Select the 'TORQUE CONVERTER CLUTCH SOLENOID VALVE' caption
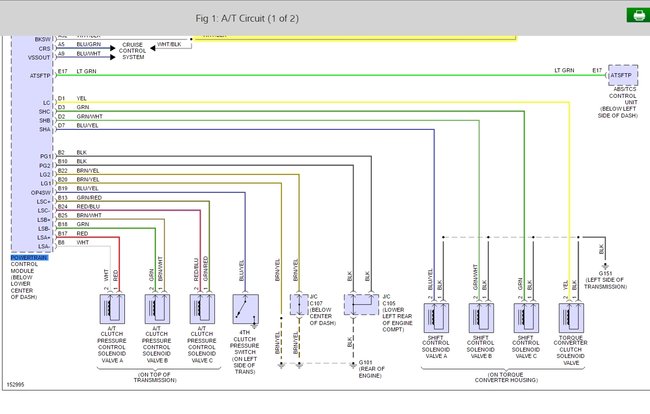The image size is (650, 414). coord(571,350)
